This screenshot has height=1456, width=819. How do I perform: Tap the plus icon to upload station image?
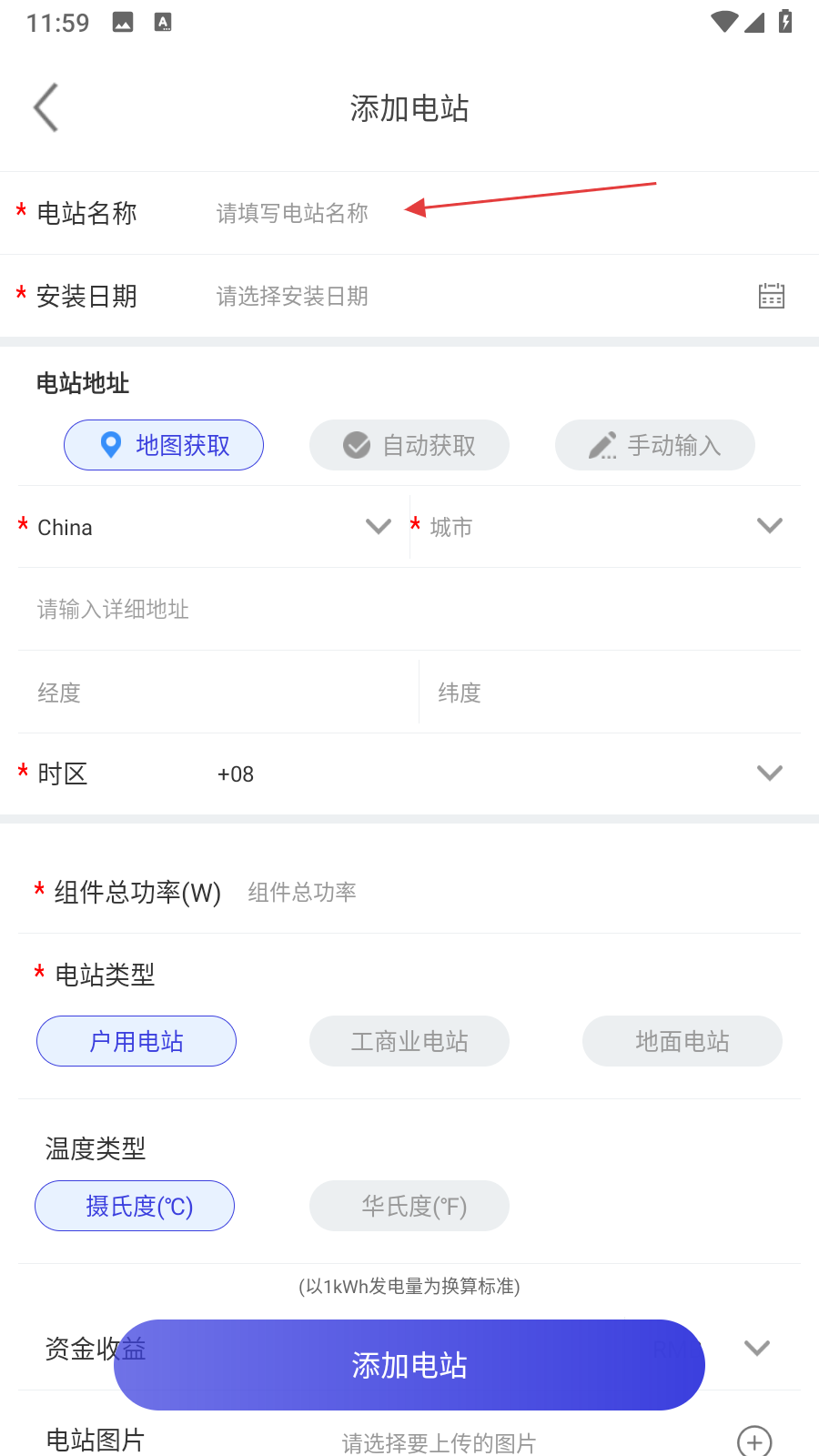[753, 1441]
